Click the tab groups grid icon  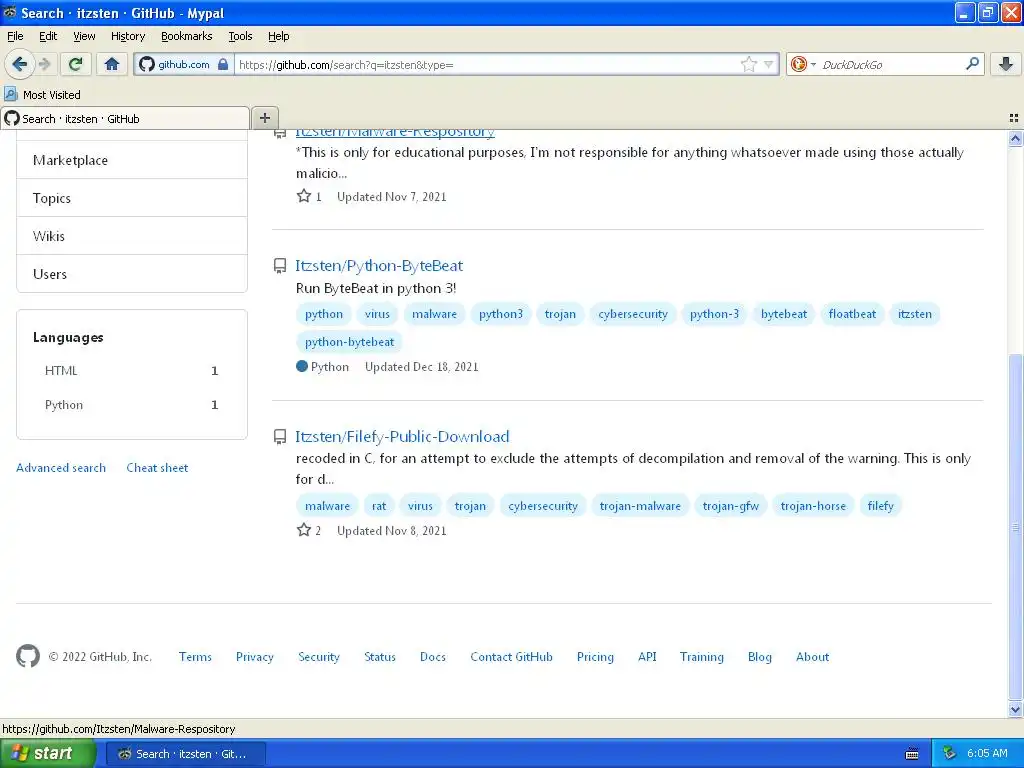pos(1014,118)
